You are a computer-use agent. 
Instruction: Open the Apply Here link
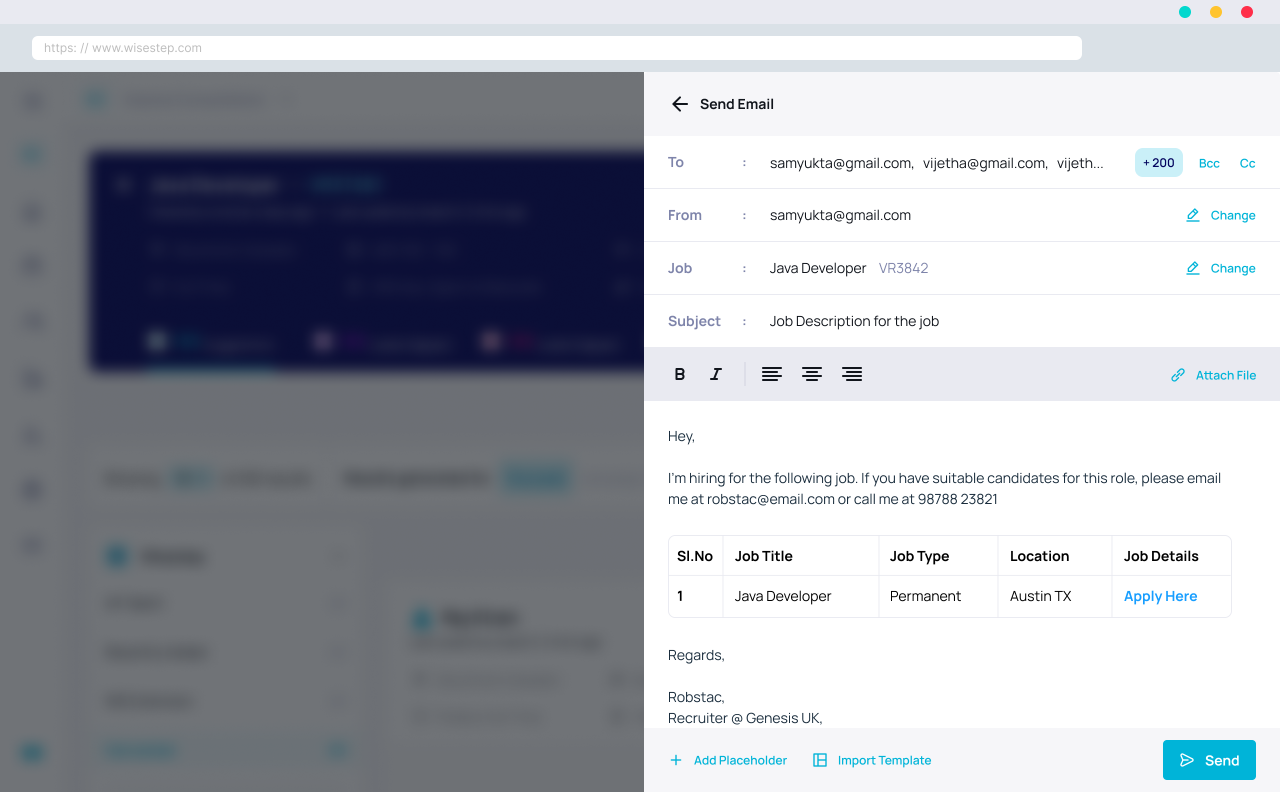click(x=1160, y=596)
